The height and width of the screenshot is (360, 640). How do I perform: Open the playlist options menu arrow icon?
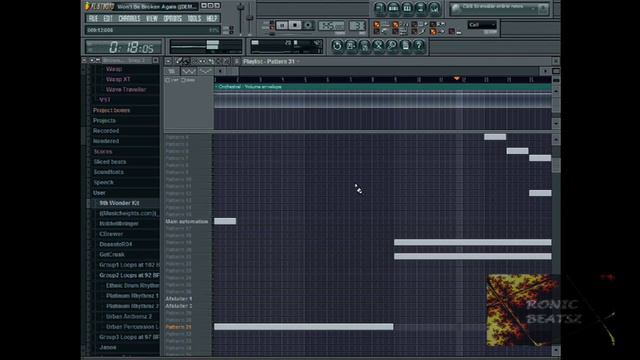click(x=168, y=61)
